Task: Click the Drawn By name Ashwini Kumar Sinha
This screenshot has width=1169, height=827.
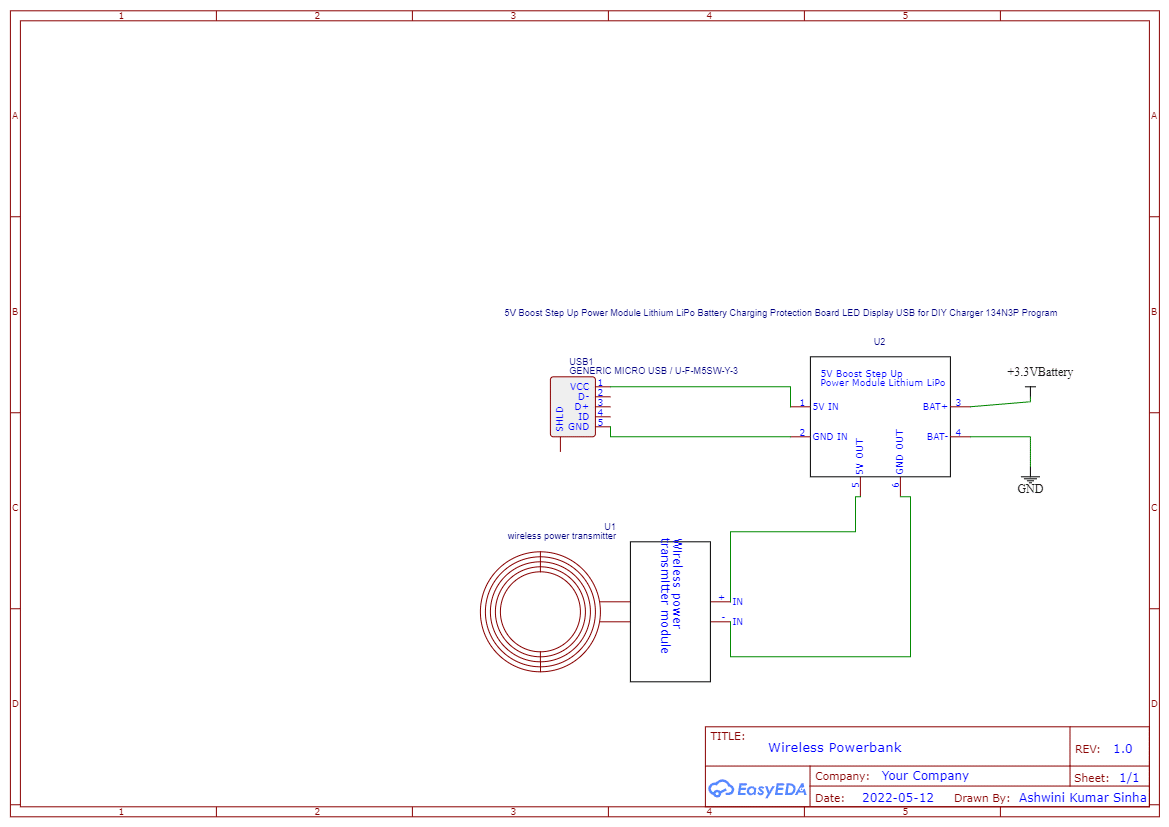Action: 1082,798
